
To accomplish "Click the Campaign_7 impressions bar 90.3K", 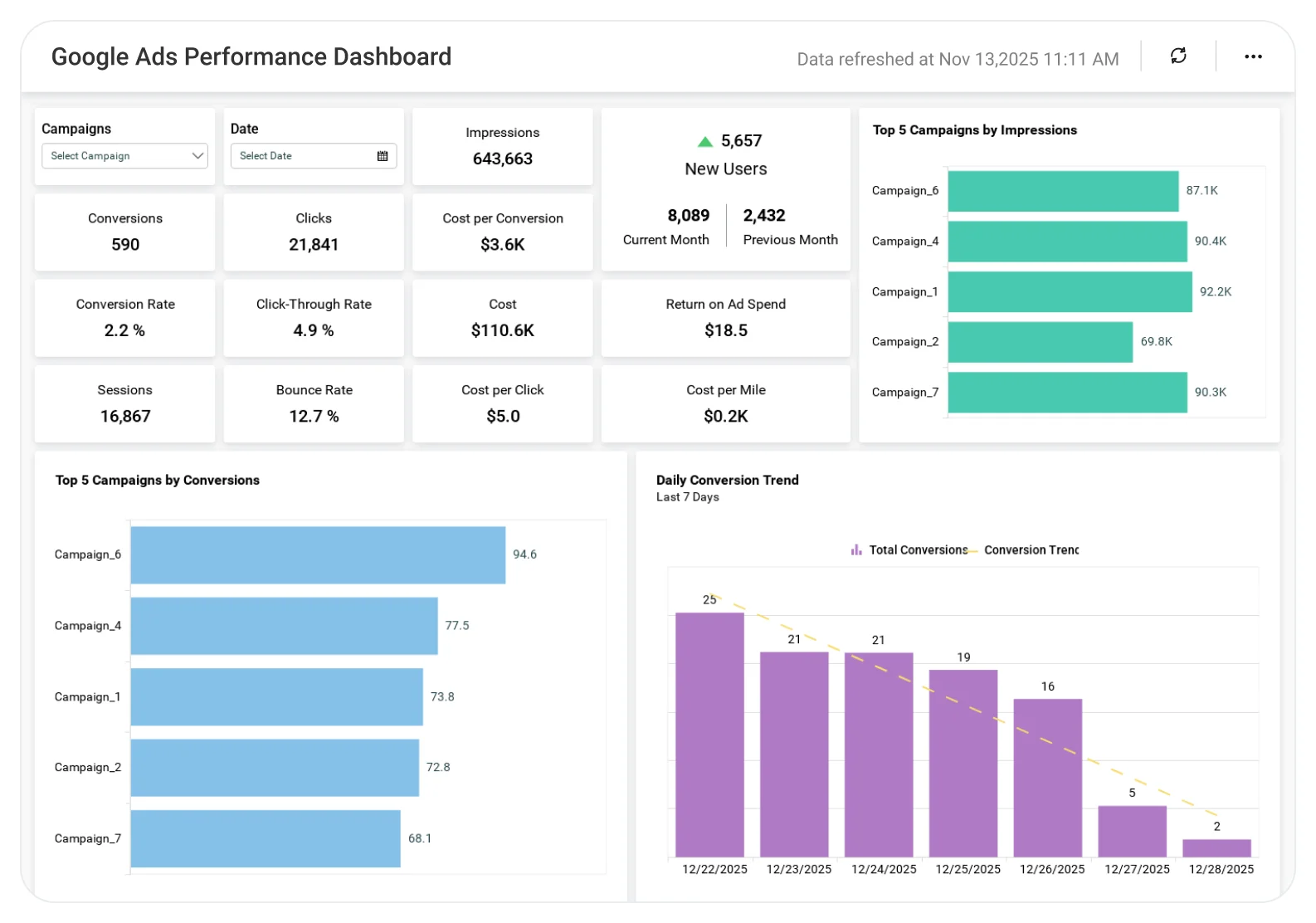I will (x=1068, y=393).
